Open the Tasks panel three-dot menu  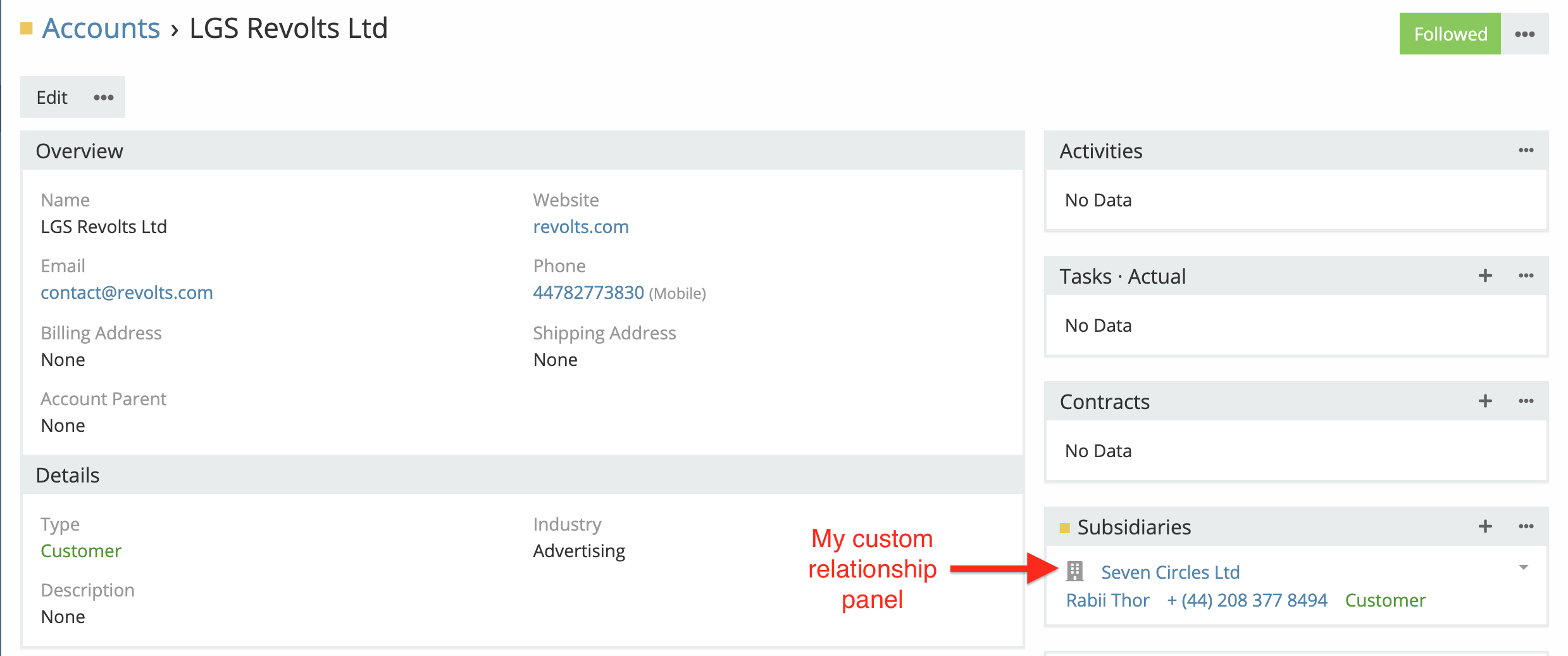(1526, 275)
